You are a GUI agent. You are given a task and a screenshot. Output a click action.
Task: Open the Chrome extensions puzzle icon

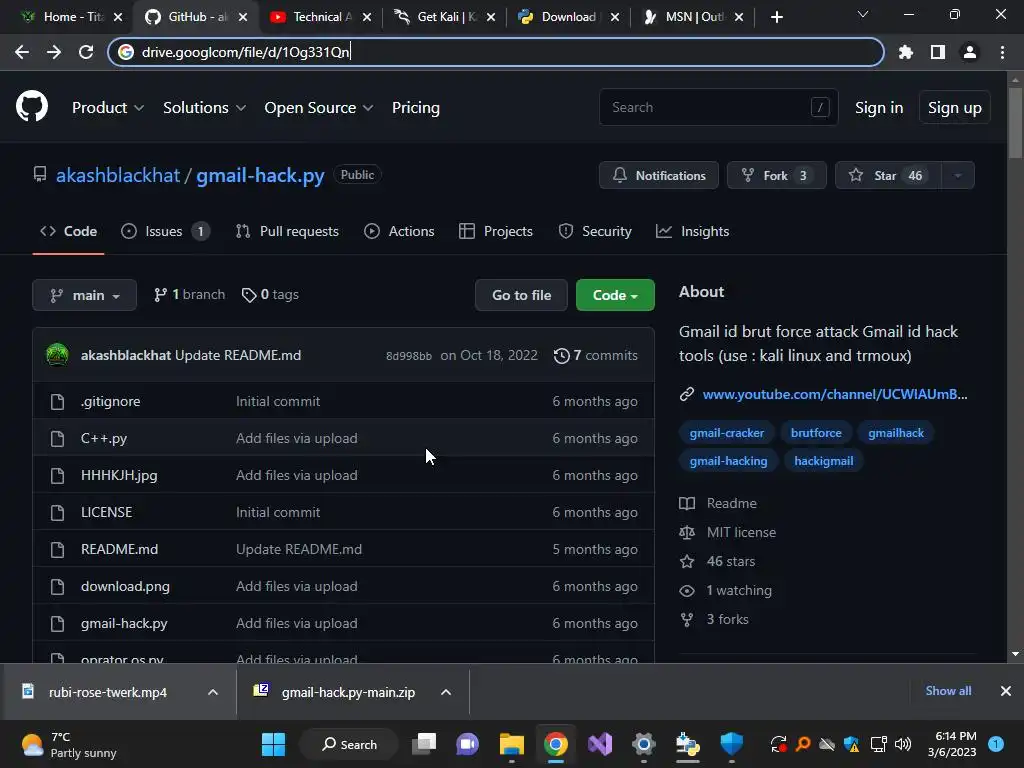click(906, 52)
